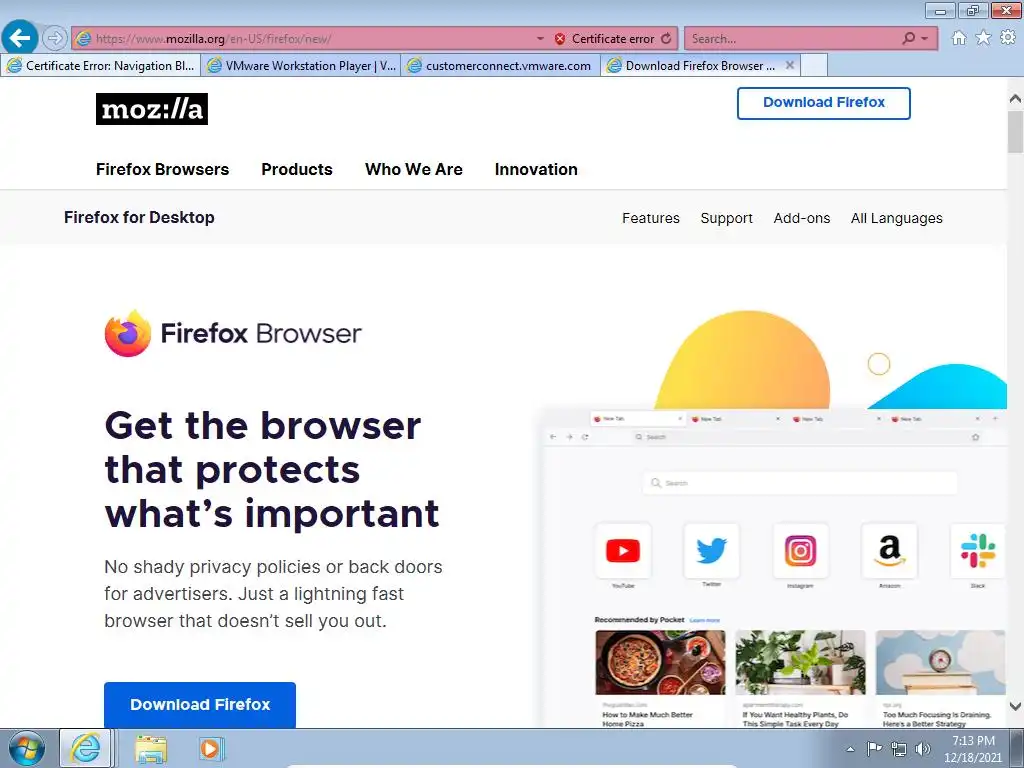Click the search magnifier icon
This screenshot has width=1024, height=768.
pyautogui.click(x=908, y=39)
